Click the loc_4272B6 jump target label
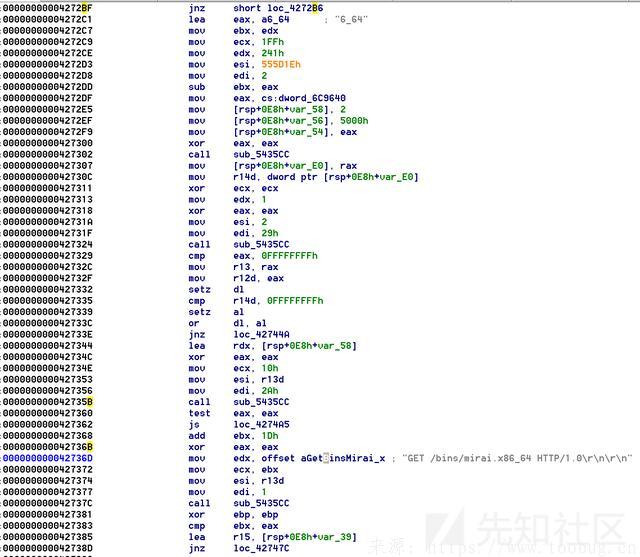Image resolution: width=640 pixels, height=557 pixels. (x=298, y=8)
